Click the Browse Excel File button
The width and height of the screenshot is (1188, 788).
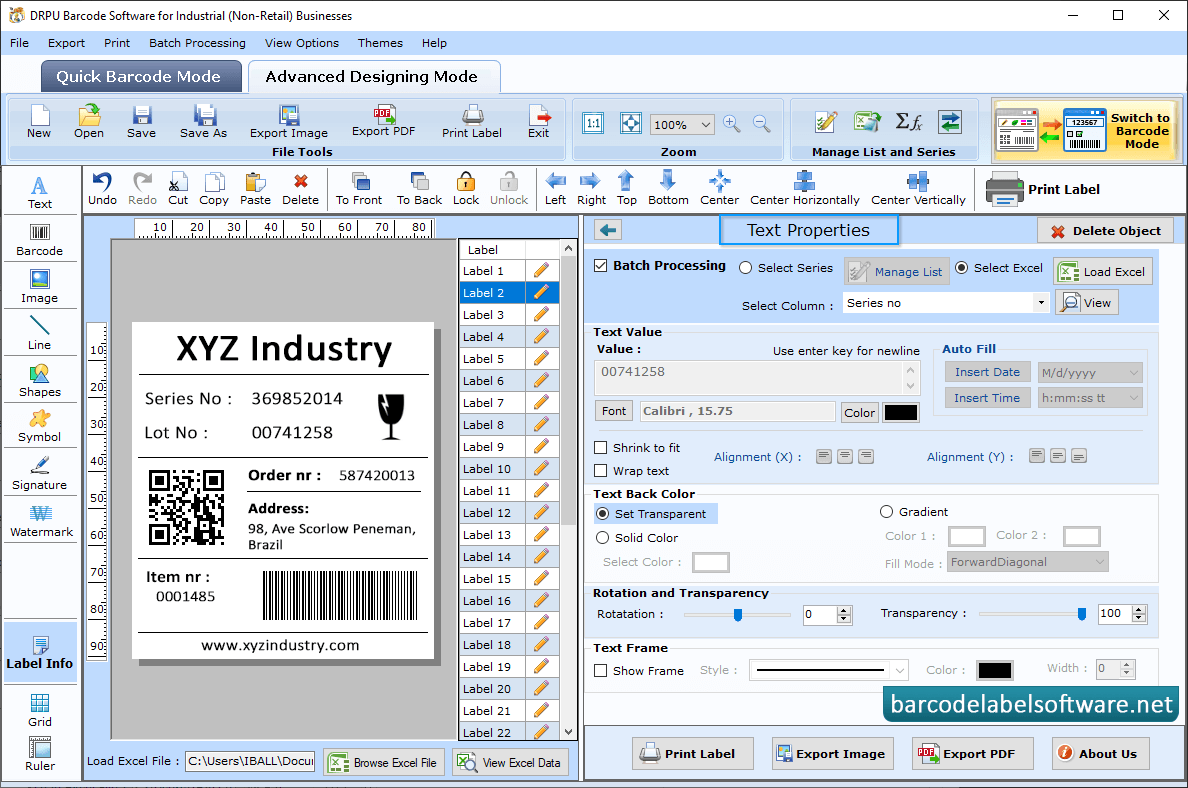[x=383, y=762]
